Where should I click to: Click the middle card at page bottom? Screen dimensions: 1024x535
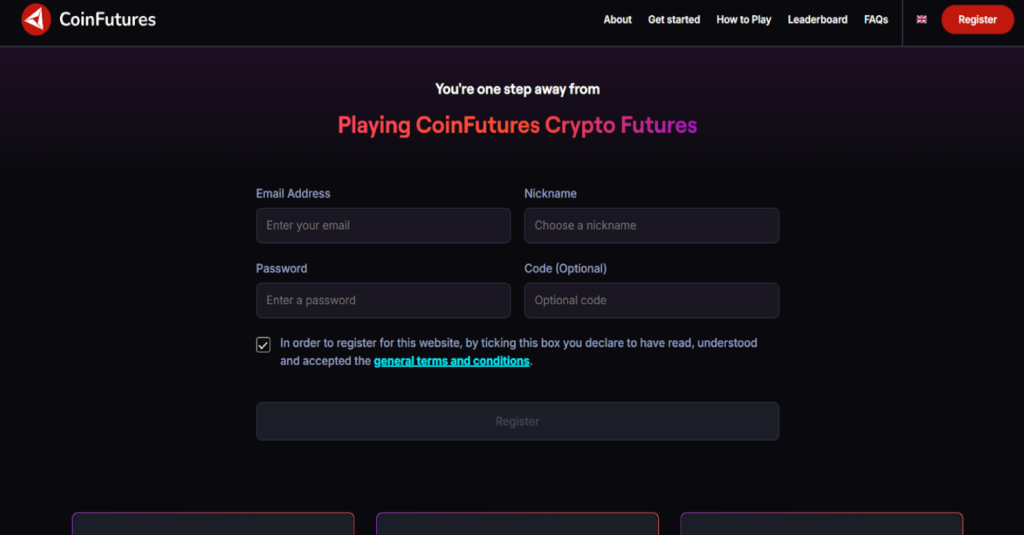(x=517, y=524)
